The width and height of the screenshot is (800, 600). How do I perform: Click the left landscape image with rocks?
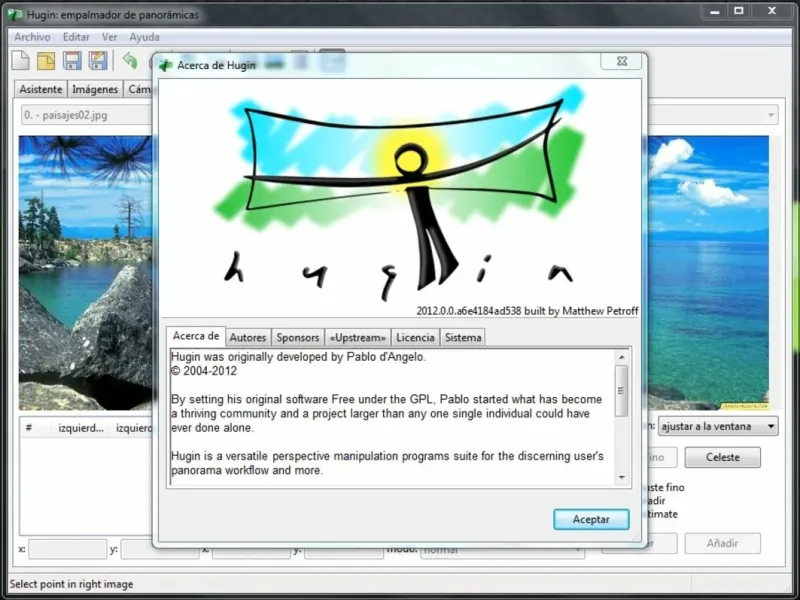click(x=86, y=272)
